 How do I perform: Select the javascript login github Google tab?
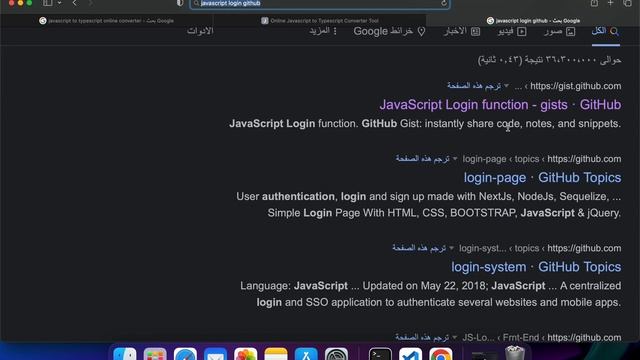[x=533, y=20]
